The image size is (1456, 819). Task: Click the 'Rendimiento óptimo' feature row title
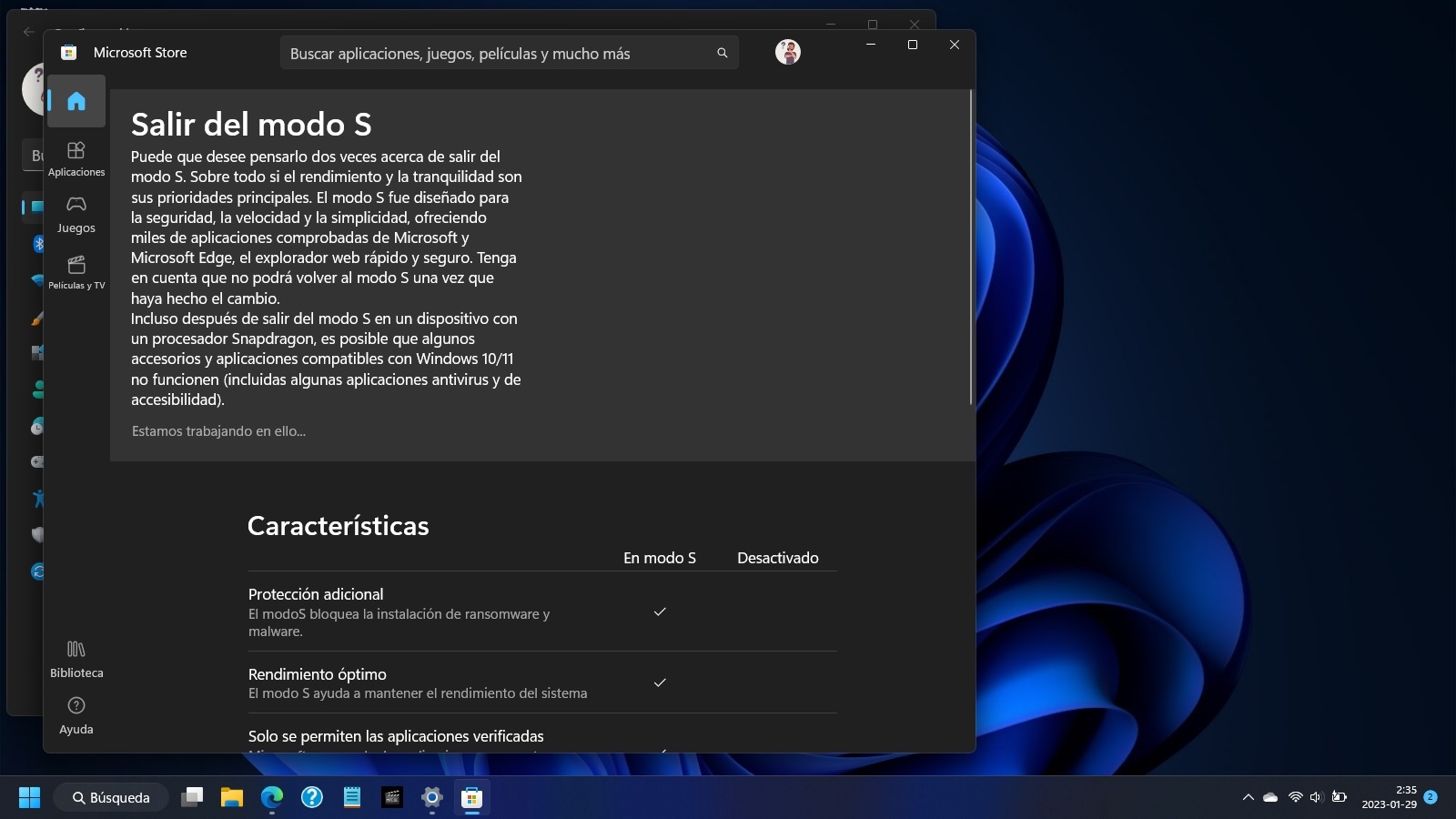point(318,674)
